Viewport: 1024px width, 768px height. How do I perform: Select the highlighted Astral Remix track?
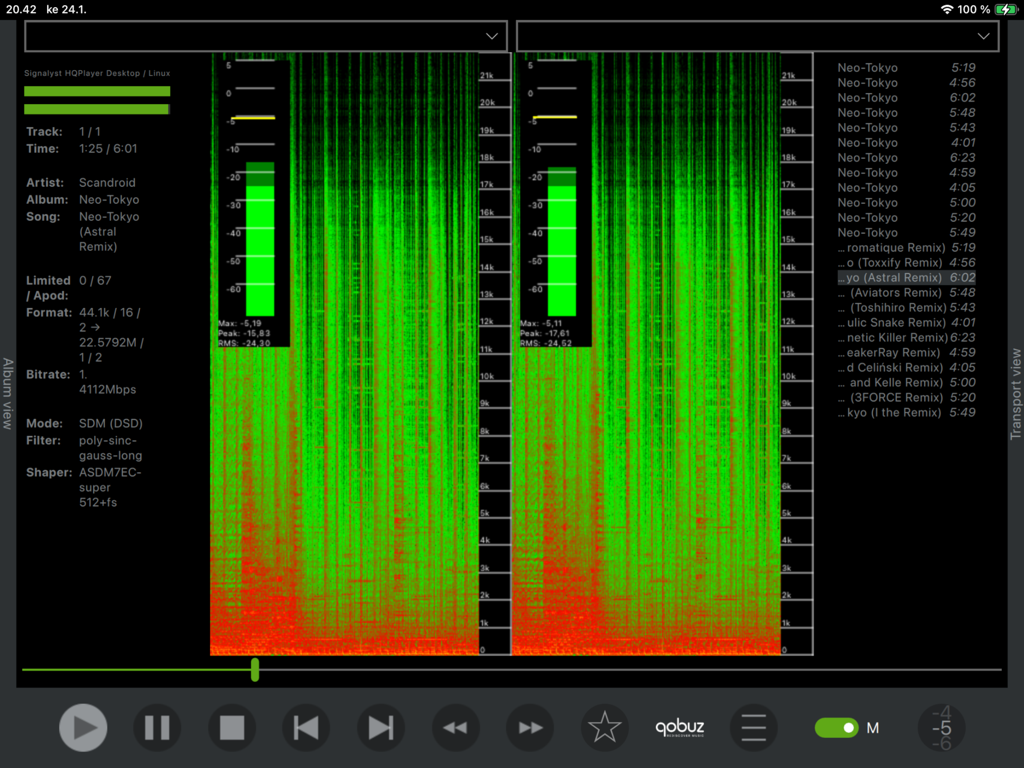906,278
